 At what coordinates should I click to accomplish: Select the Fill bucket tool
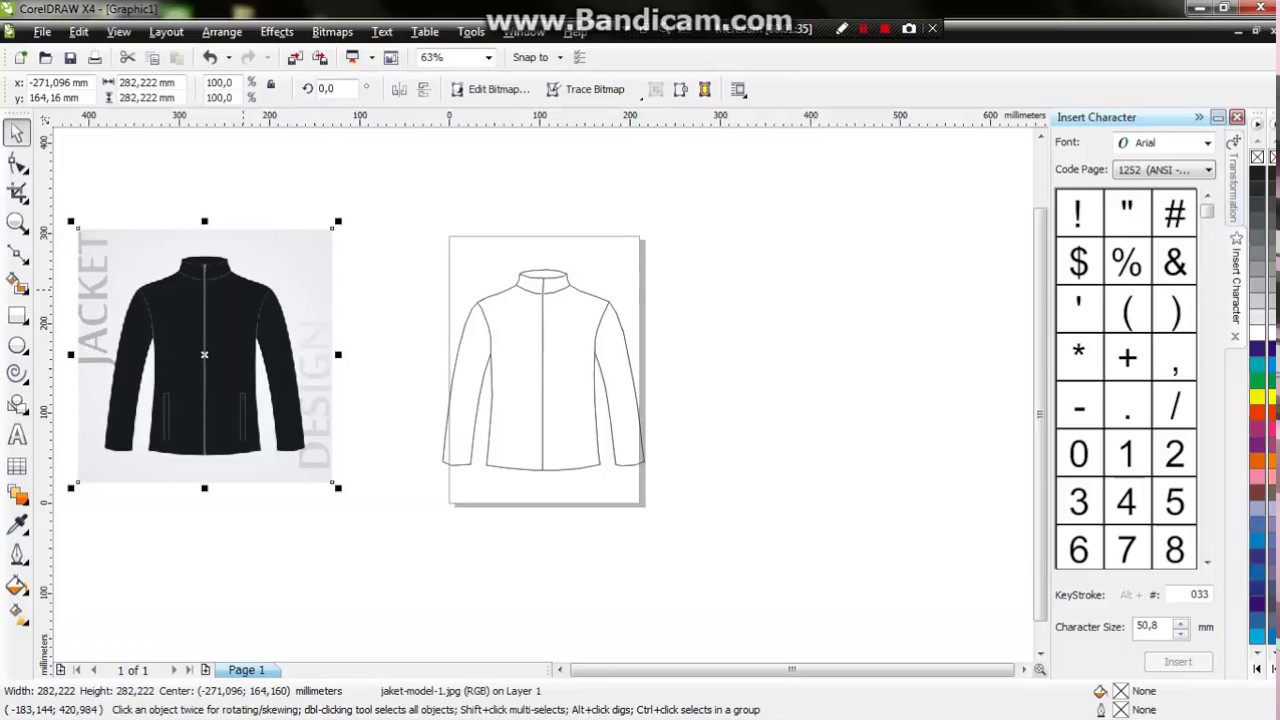click(17, 586)
